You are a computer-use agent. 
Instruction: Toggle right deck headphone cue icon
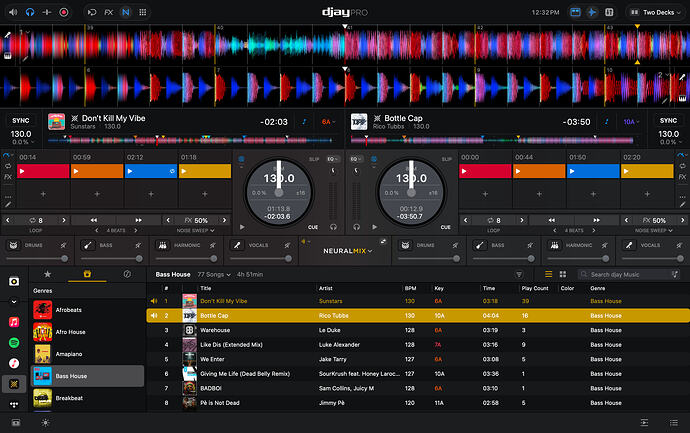356,227
